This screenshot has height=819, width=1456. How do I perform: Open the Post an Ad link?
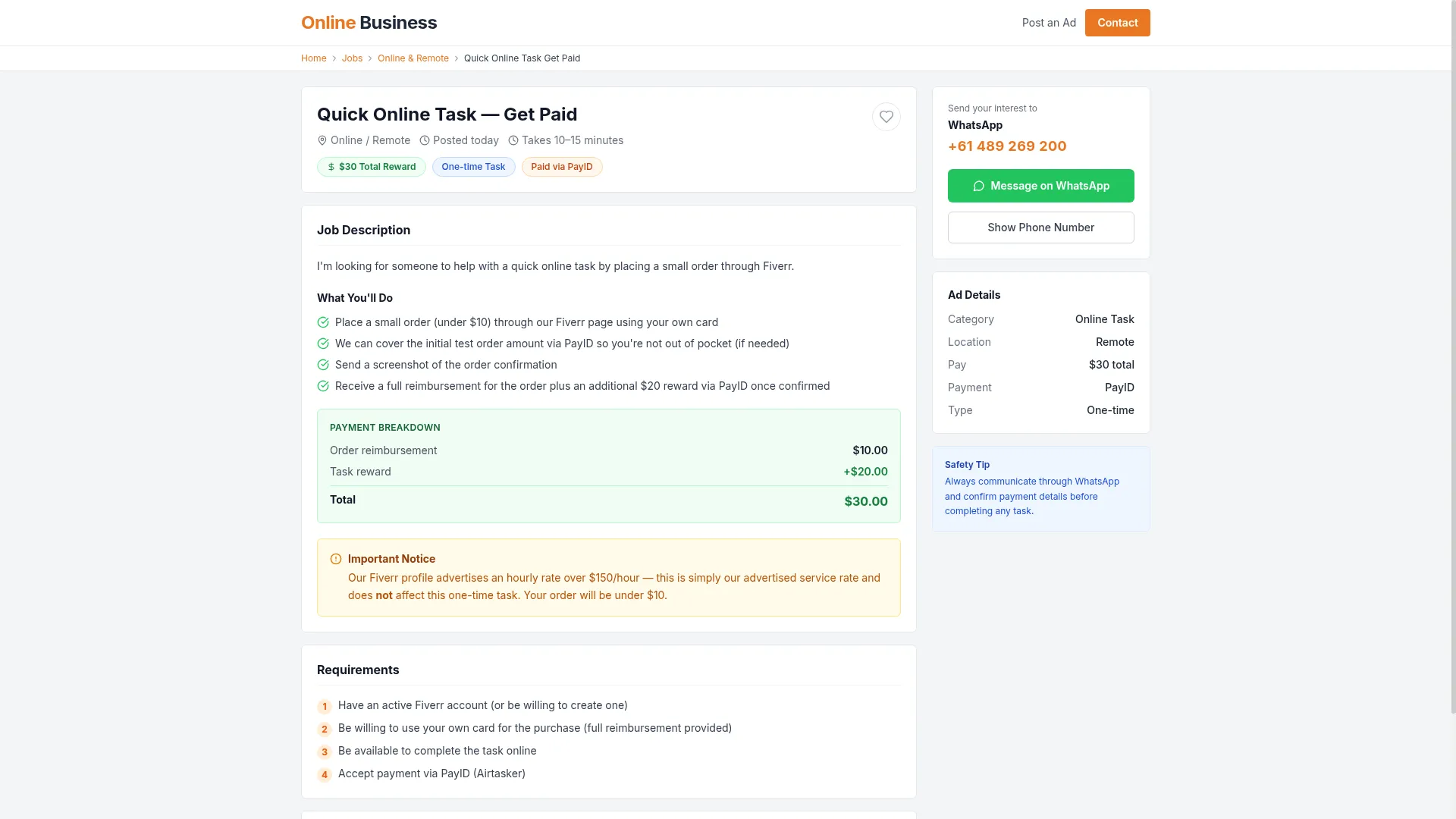point(1049,23)
